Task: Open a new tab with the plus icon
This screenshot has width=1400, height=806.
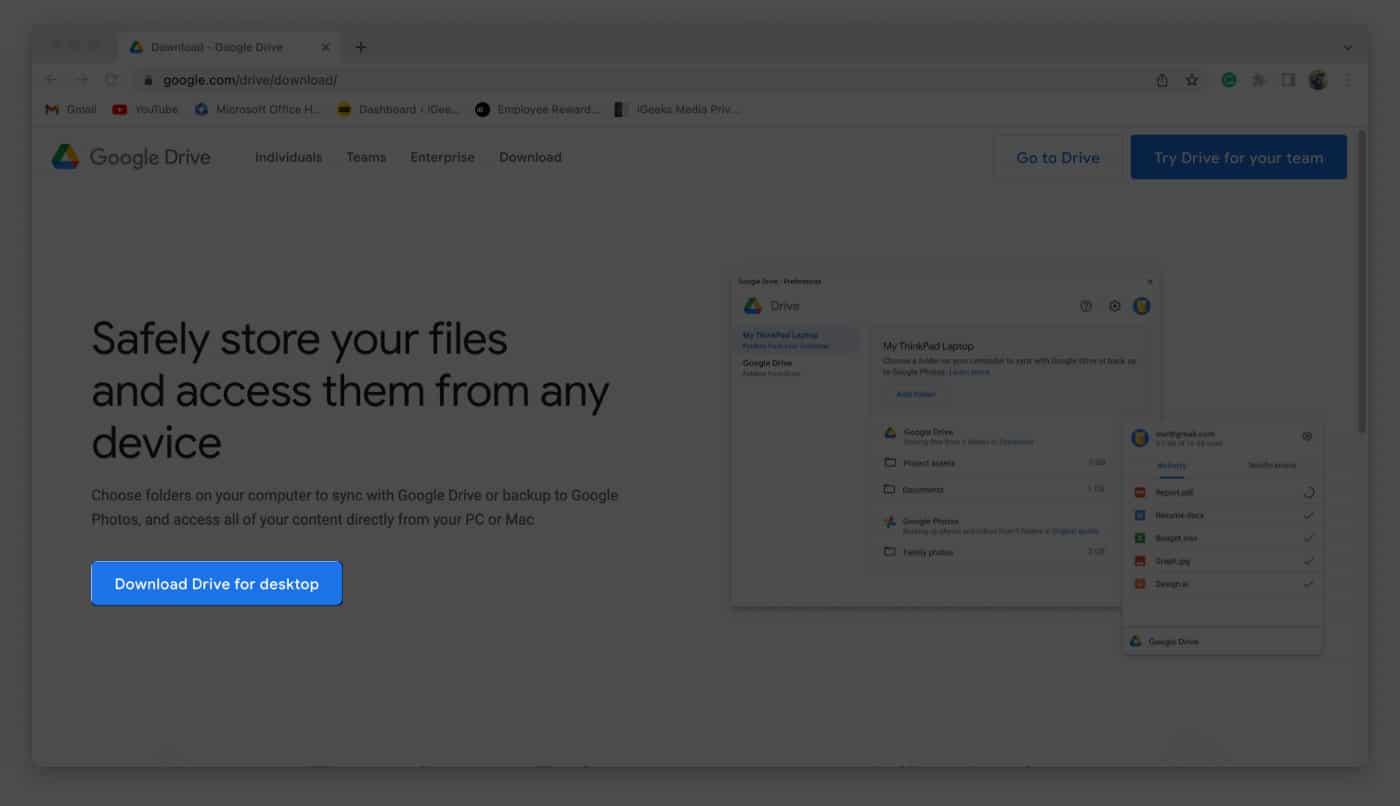Action: (361, 47)
